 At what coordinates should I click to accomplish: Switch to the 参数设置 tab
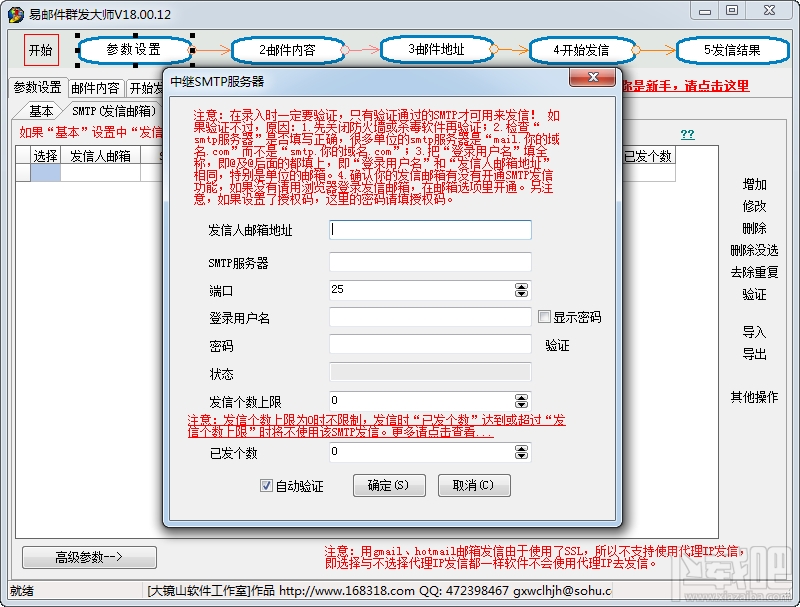click(x=37, y=87)
